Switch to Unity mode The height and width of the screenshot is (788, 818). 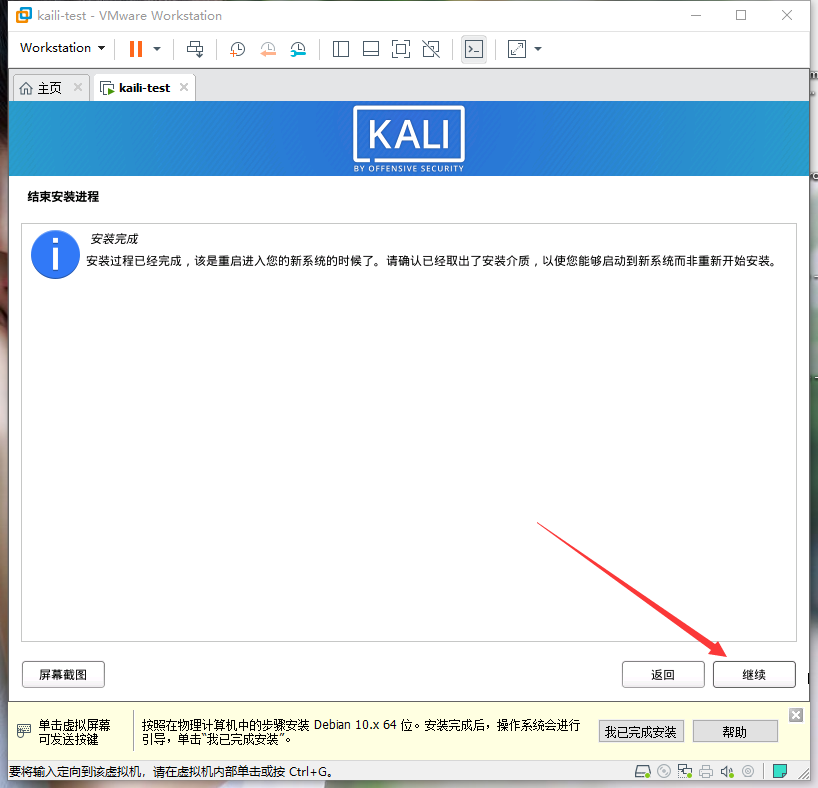(431, 49)
